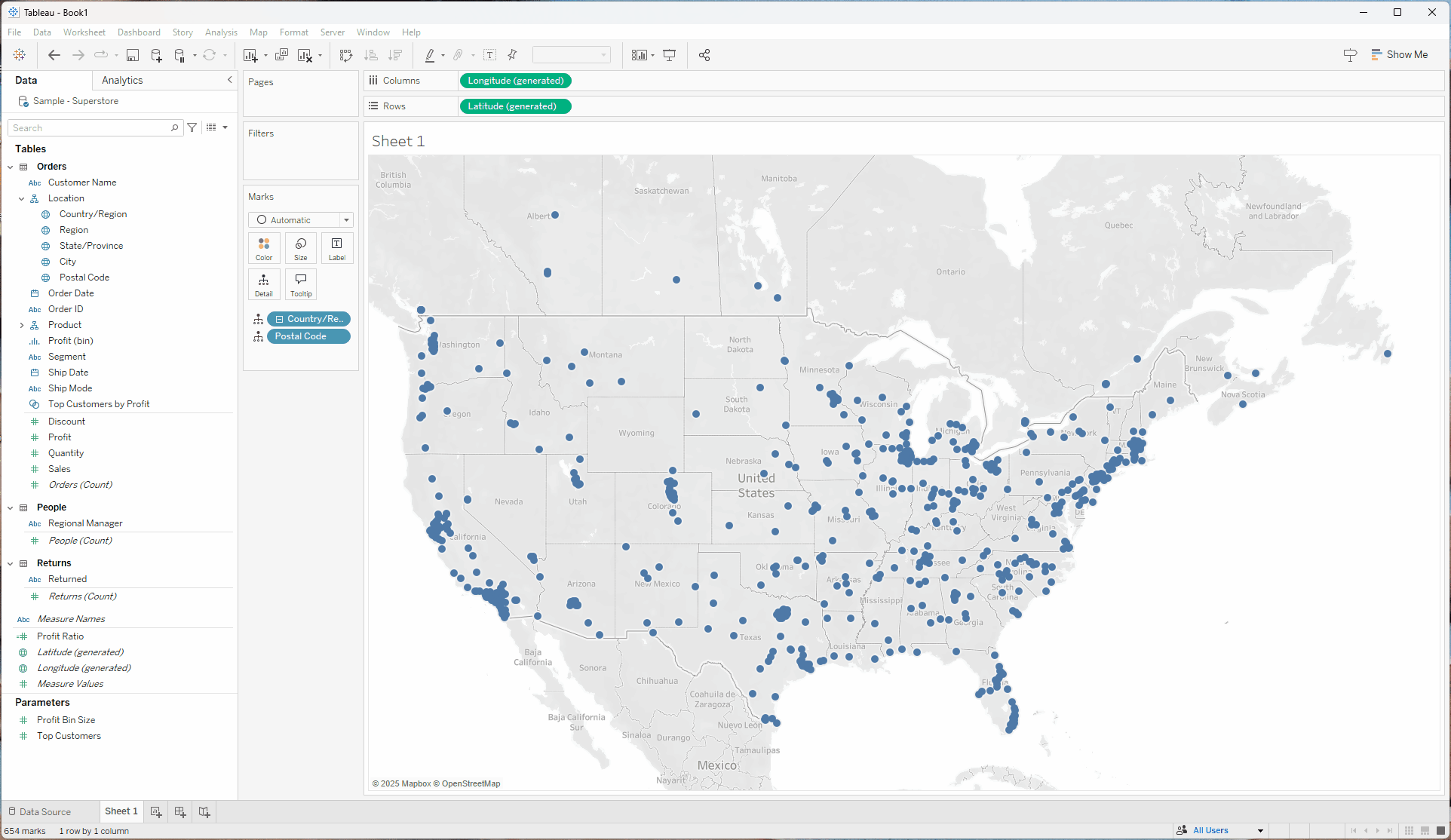Image resolution: width=1451 pixels, height=840 pixels.
Task: Open the Automatic mark type dropdown
Action: click(300, 220)
